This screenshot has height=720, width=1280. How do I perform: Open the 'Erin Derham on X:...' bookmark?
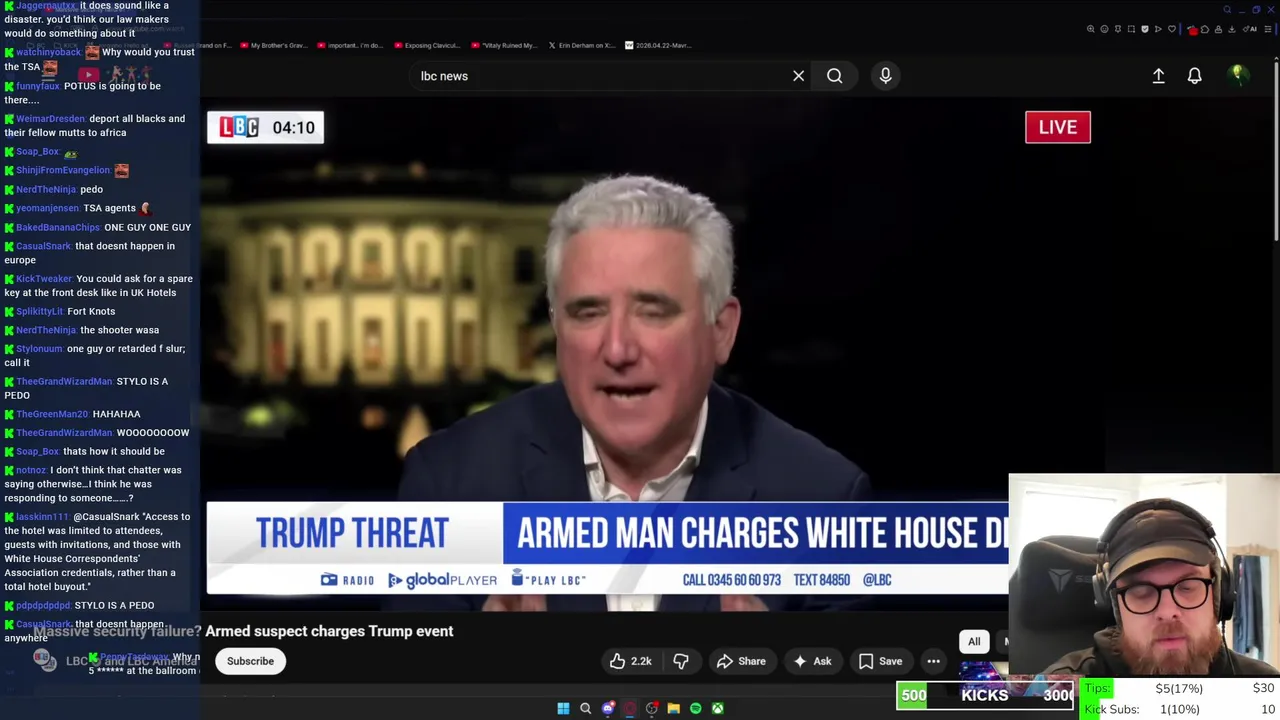[x=582, y=45]
